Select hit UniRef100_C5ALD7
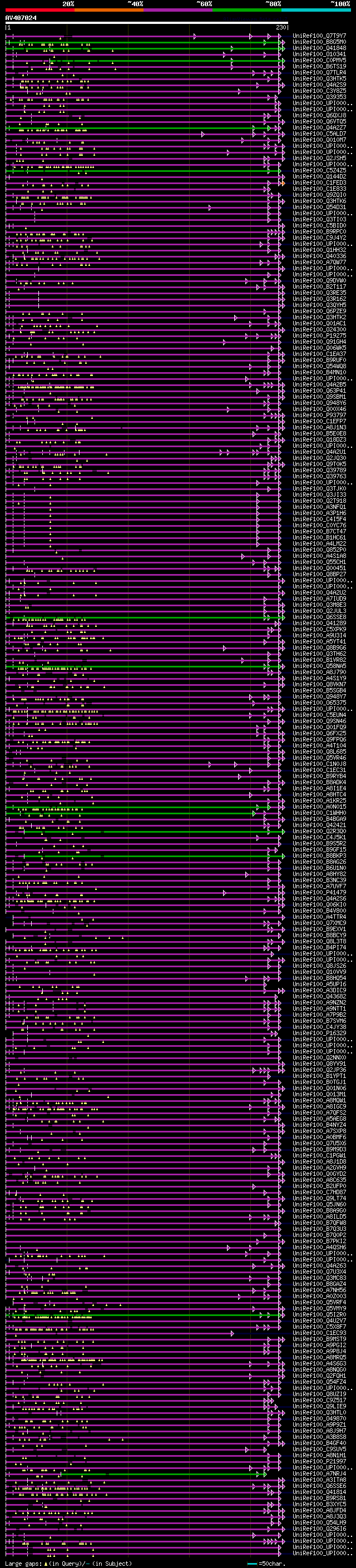356x1568 pixels. pyautogui.click(x=319, y=133)
